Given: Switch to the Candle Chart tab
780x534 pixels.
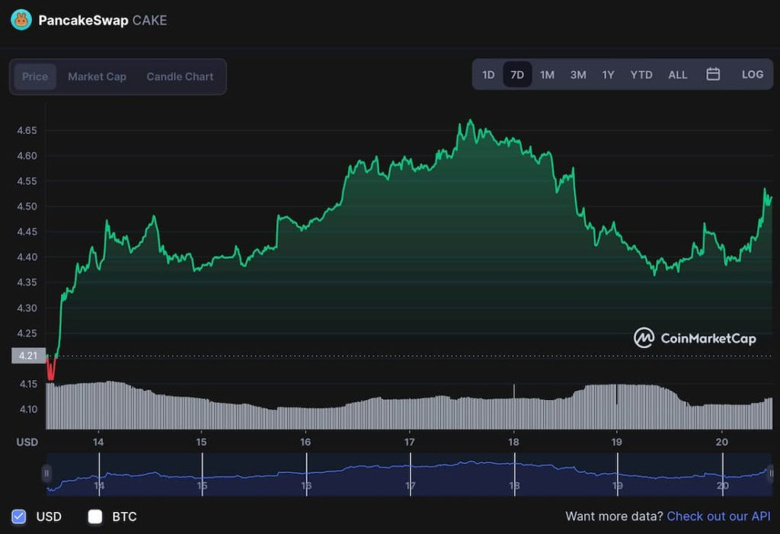Looking at the screenshot, I should coord(180,77).
